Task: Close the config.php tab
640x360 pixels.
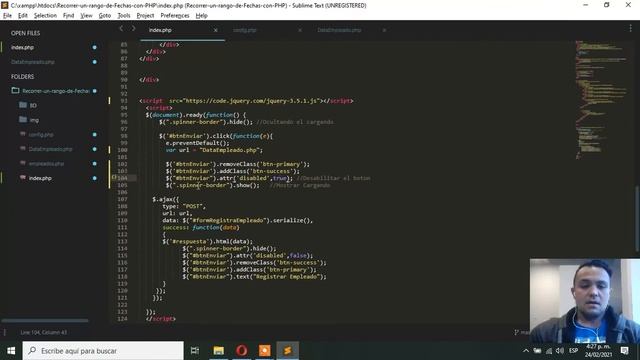Action: 300,30
